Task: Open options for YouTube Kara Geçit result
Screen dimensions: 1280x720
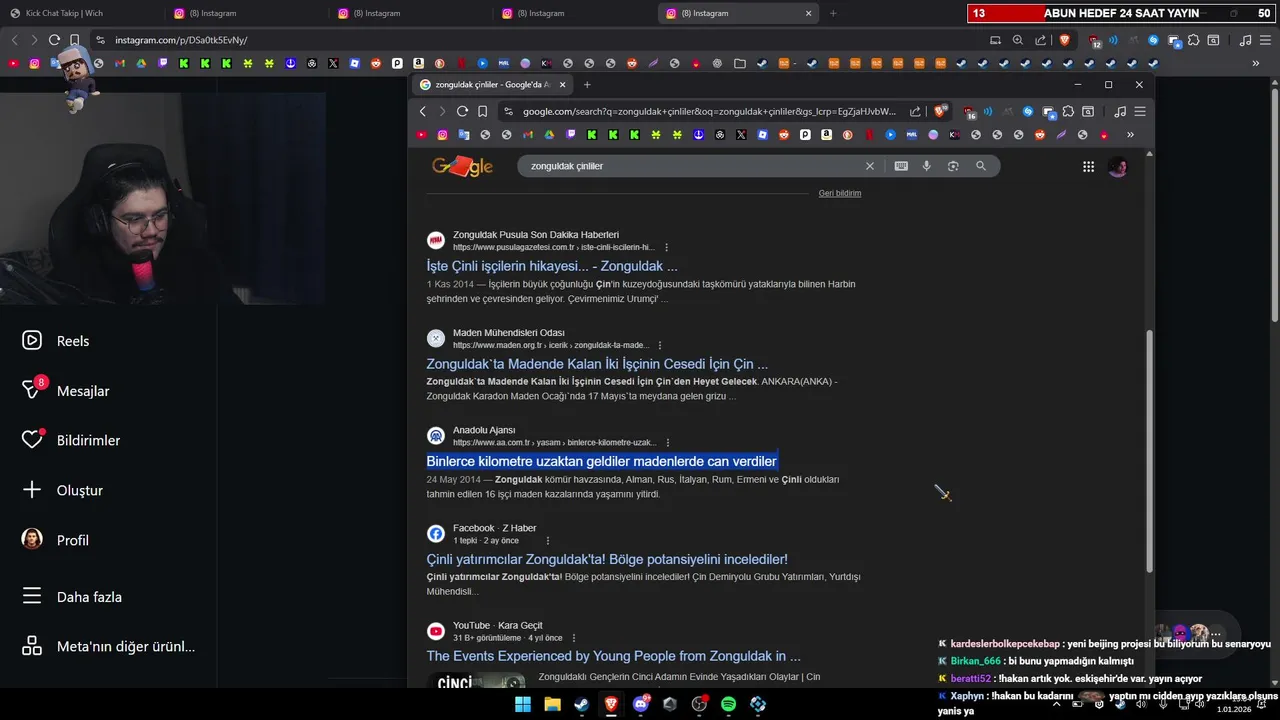Action: click(574, 638)
